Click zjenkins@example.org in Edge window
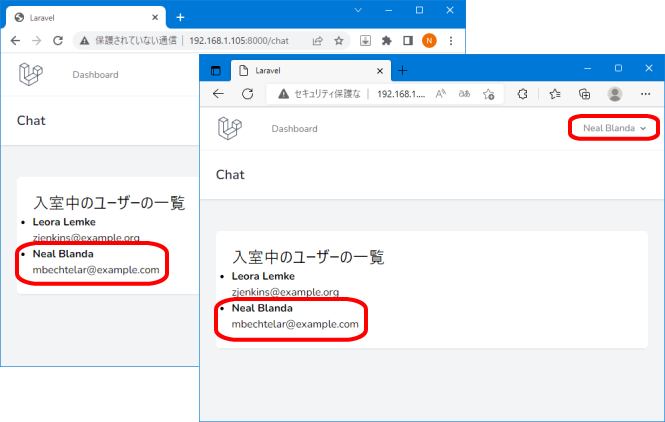665x422 pixels. (x=285, y=292)
